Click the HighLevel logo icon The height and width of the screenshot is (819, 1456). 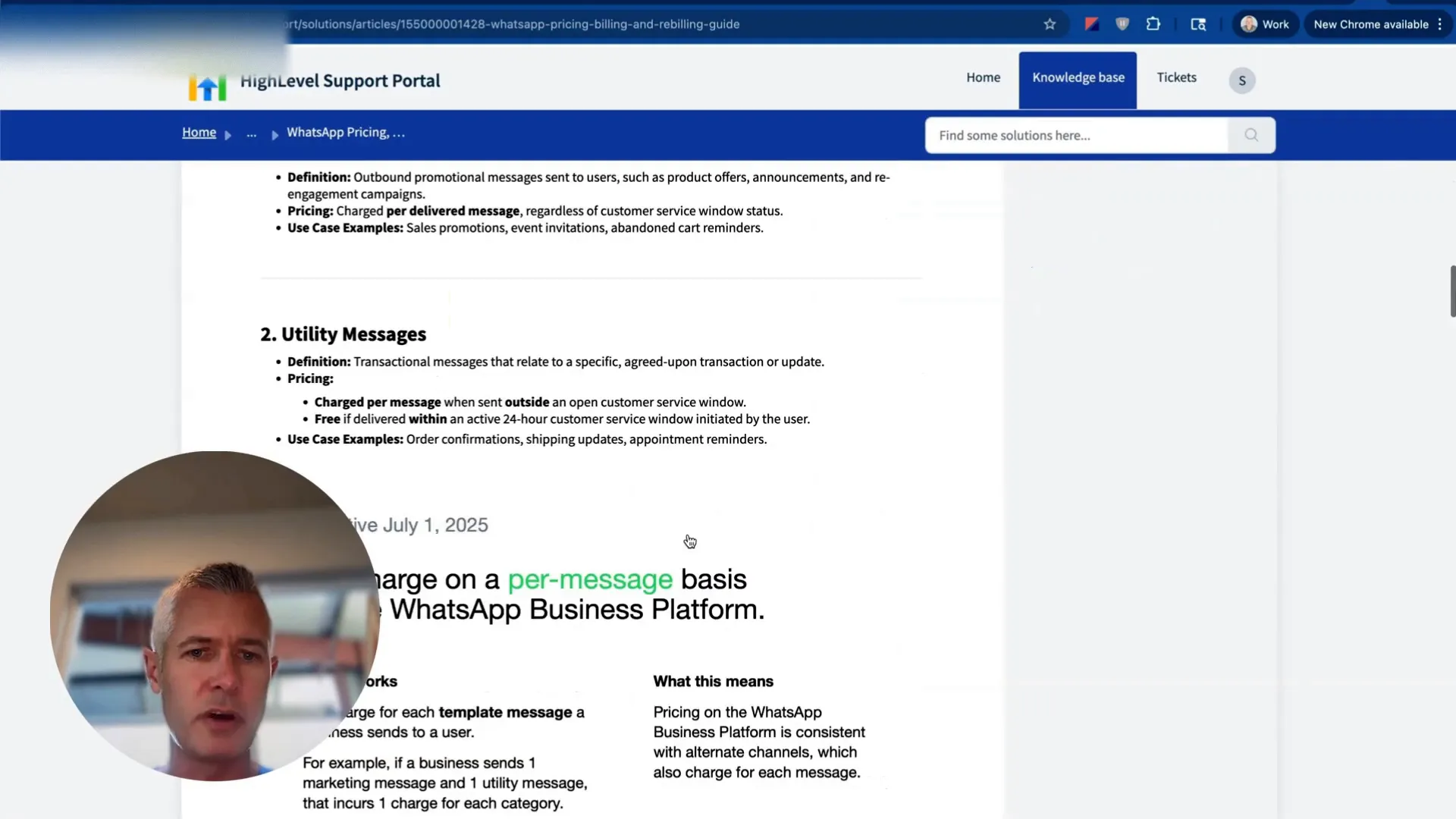(207, 87)
